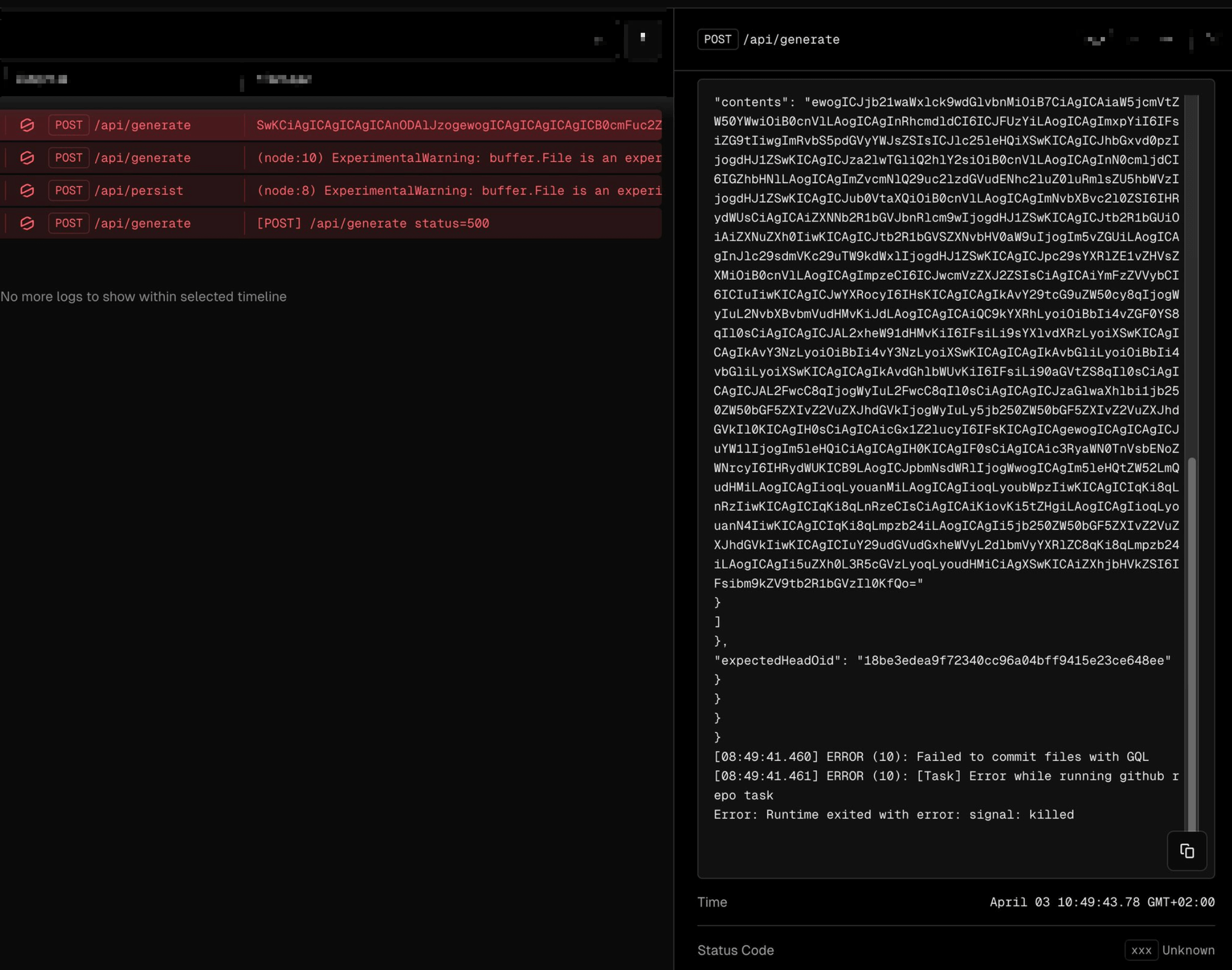Click the April 03 timestamp value

pos(1101,902)
